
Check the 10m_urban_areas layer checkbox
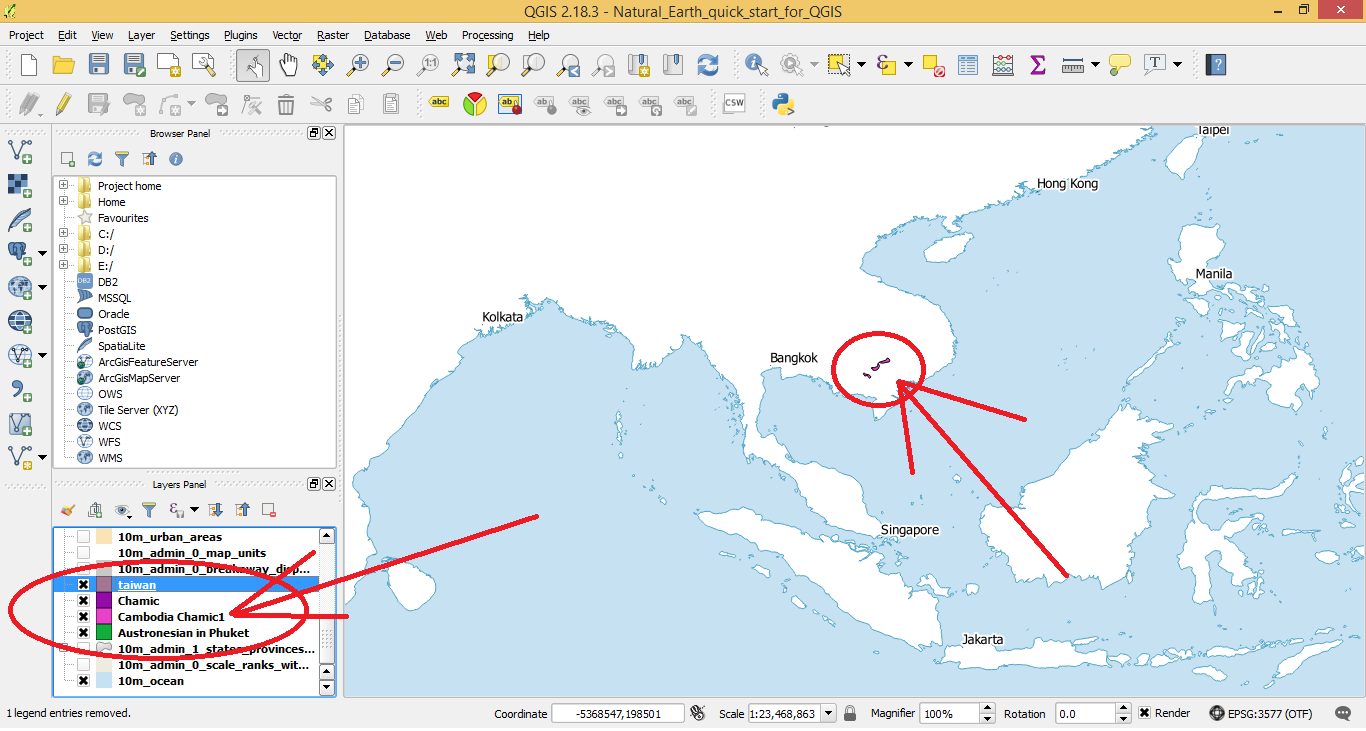tap(84, 537)
